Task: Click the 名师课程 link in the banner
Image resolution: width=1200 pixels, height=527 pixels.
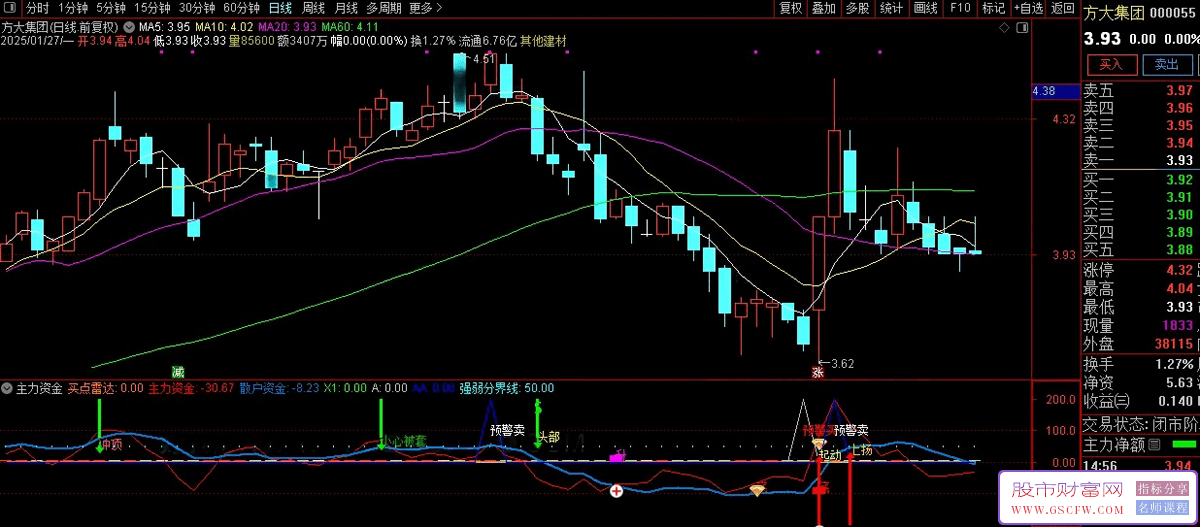Action: [1160, 507]
